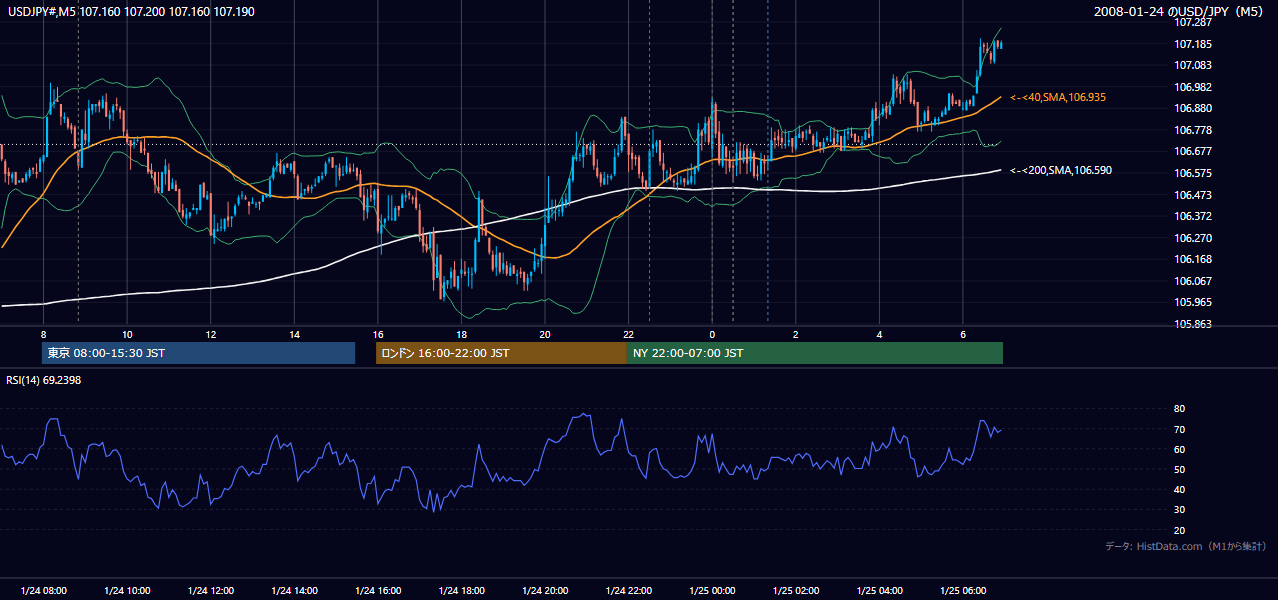Image resolution: width=1278 pixels, height=600 pixels.
Task: Click the 1/25 04:00 time axis label
Action: 880,591
